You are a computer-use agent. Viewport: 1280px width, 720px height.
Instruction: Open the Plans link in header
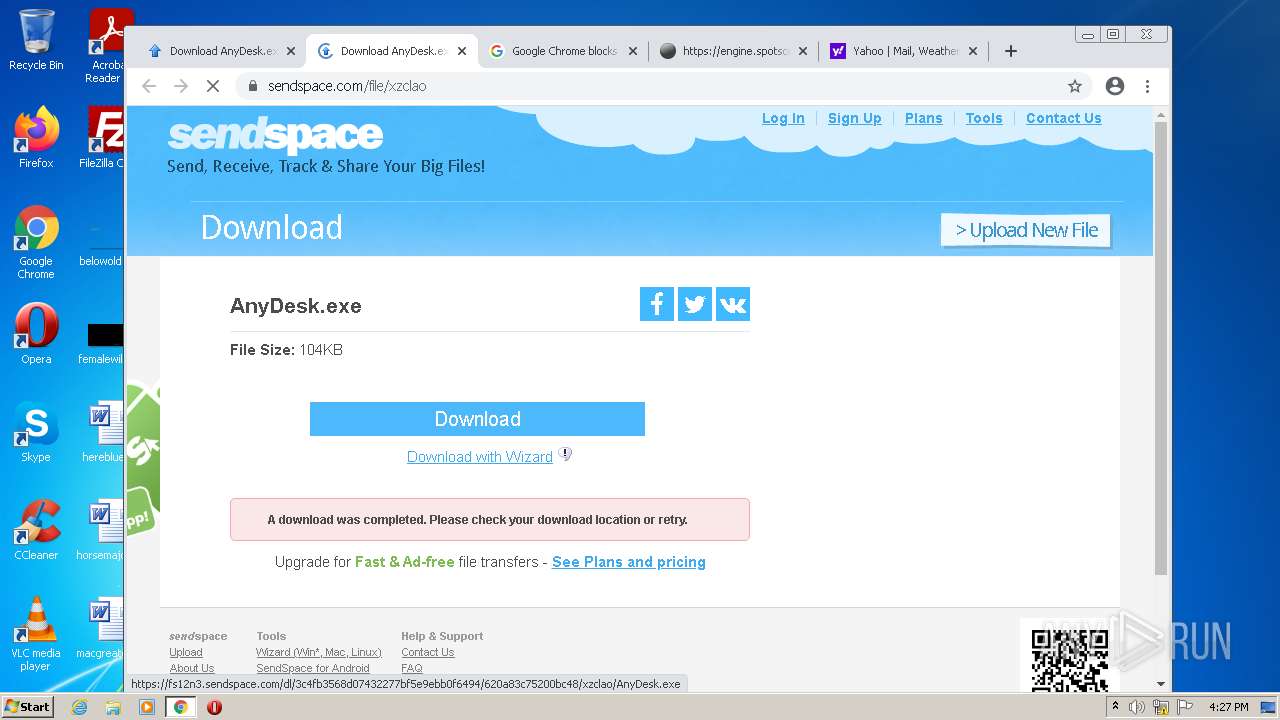click(x=924, y=118)
